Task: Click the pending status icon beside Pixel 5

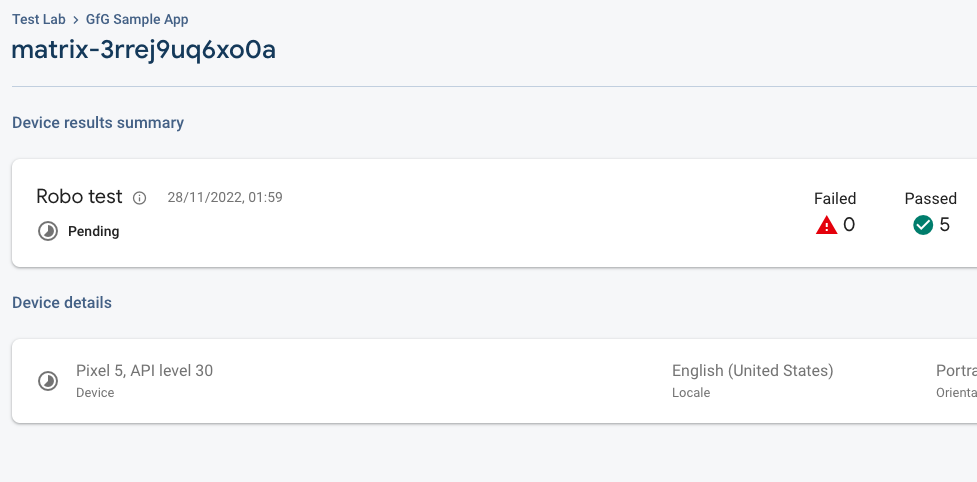Action: (47, 381)
